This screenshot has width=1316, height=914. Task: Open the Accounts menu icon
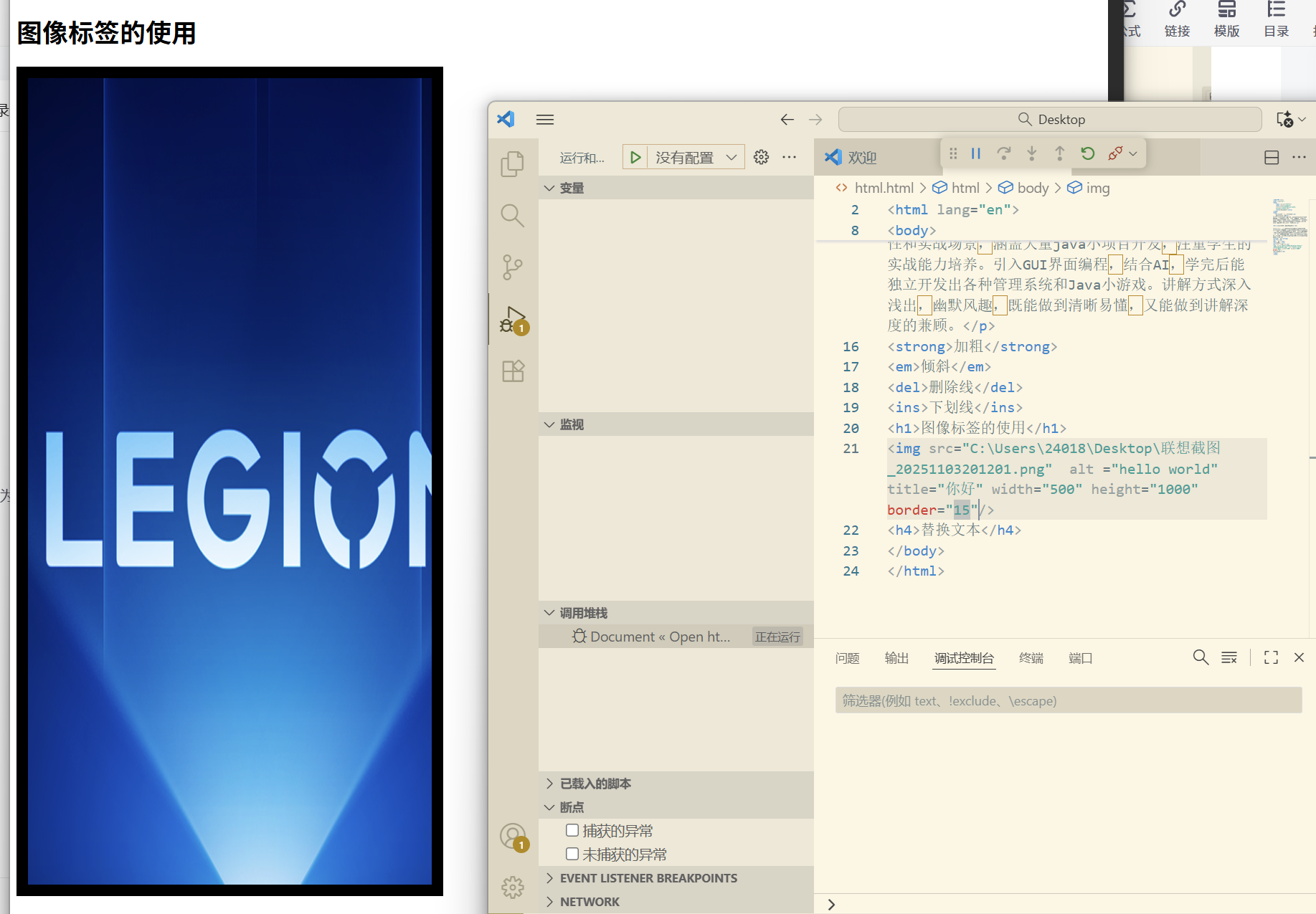(513, 837)
